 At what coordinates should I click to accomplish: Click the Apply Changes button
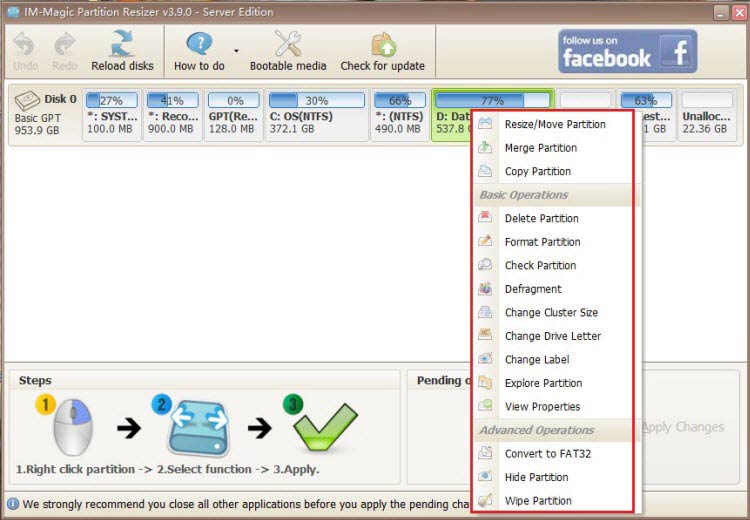pos(683,427)
